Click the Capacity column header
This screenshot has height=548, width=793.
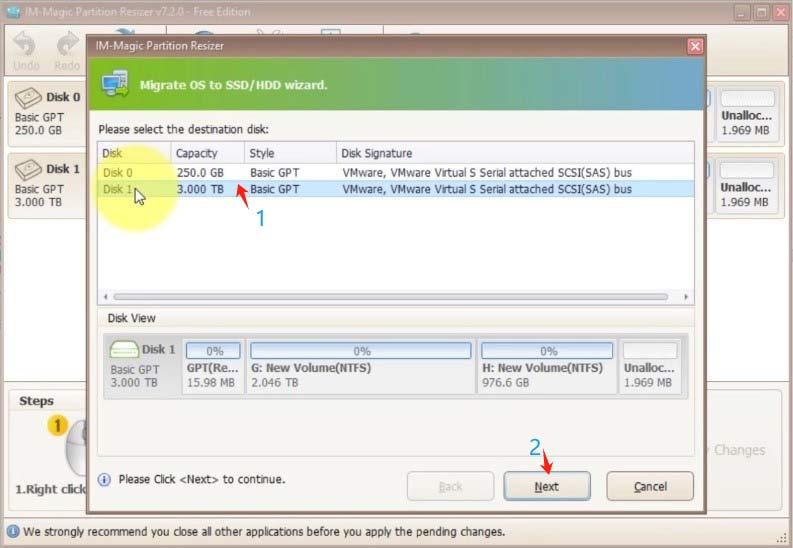pyautogui.click(x=207, y=153)
